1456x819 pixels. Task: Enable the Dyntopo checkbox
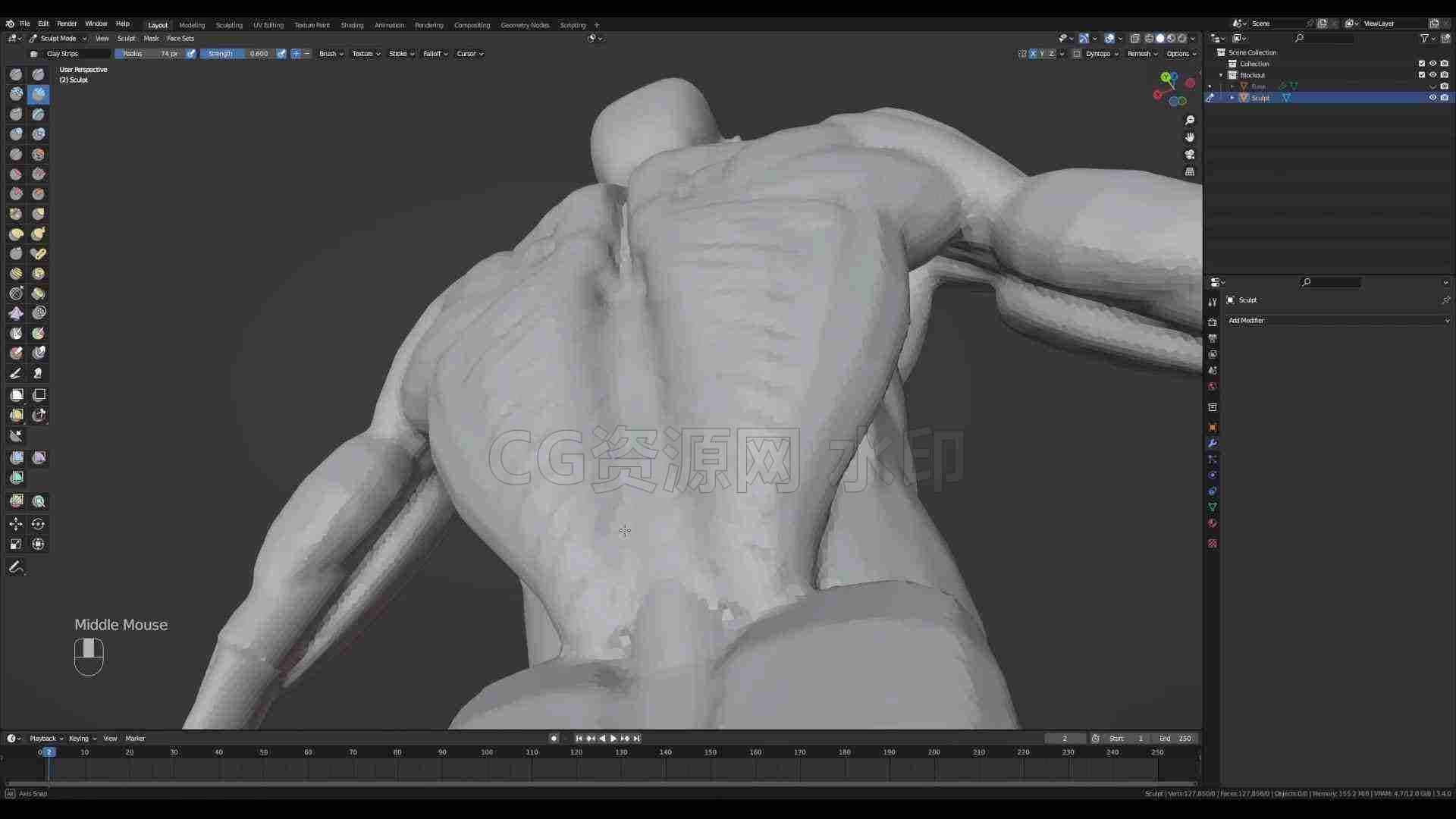tap(1077, 54)
